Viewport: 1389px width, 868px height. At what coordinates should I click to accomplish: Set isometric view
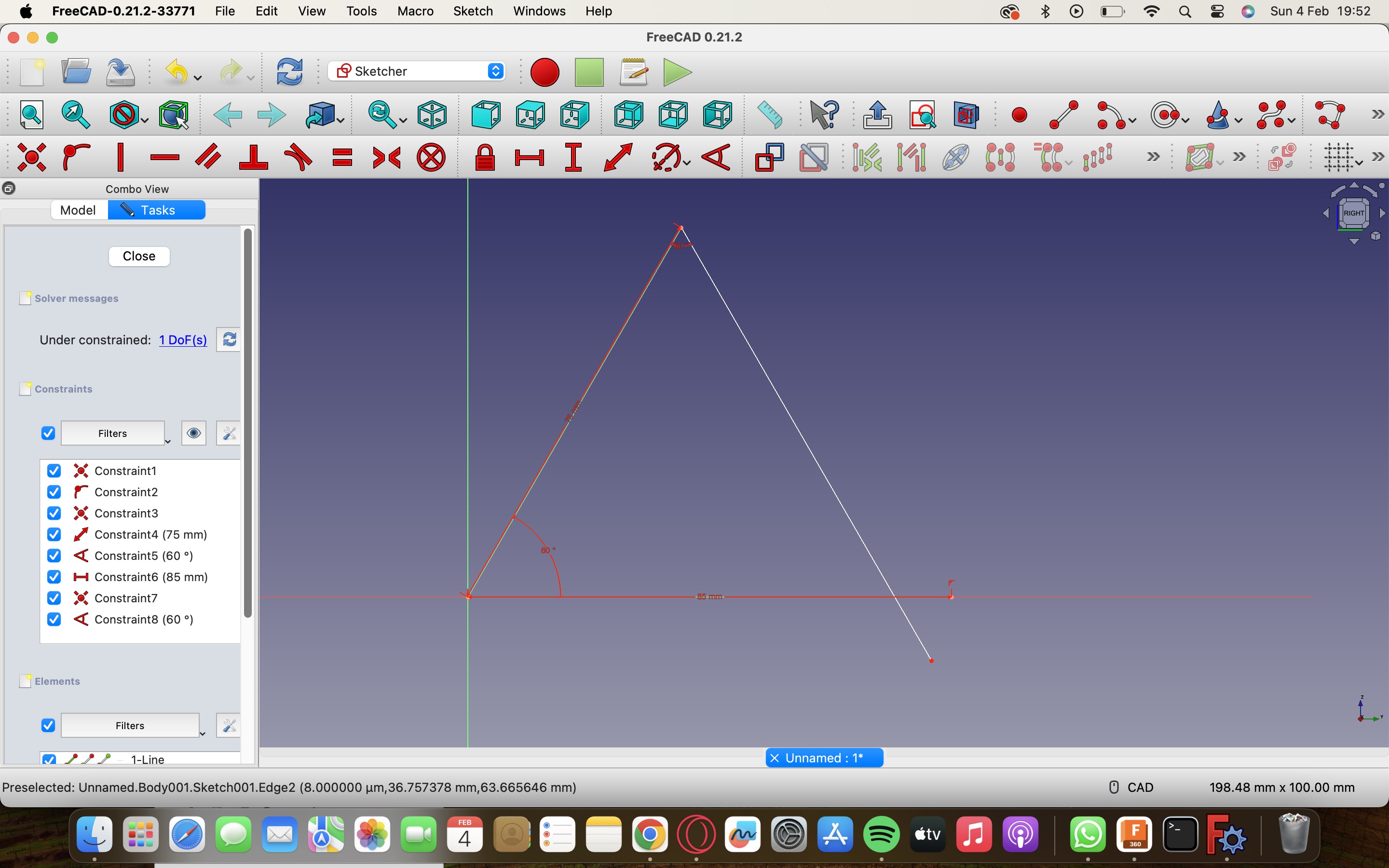tap(432, 115)
